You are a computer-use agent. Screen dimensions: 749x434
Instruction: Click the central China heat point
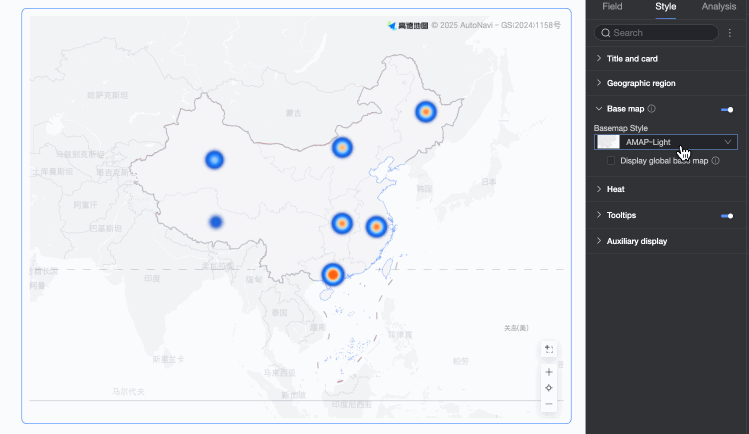(342, 223)
